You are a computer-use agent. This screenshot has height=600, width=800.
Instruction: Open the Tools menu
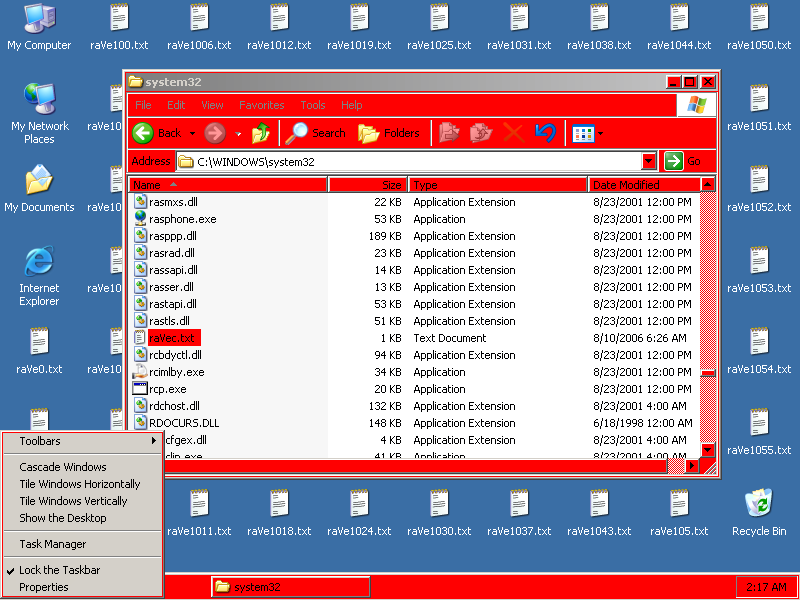coord(313,105)
